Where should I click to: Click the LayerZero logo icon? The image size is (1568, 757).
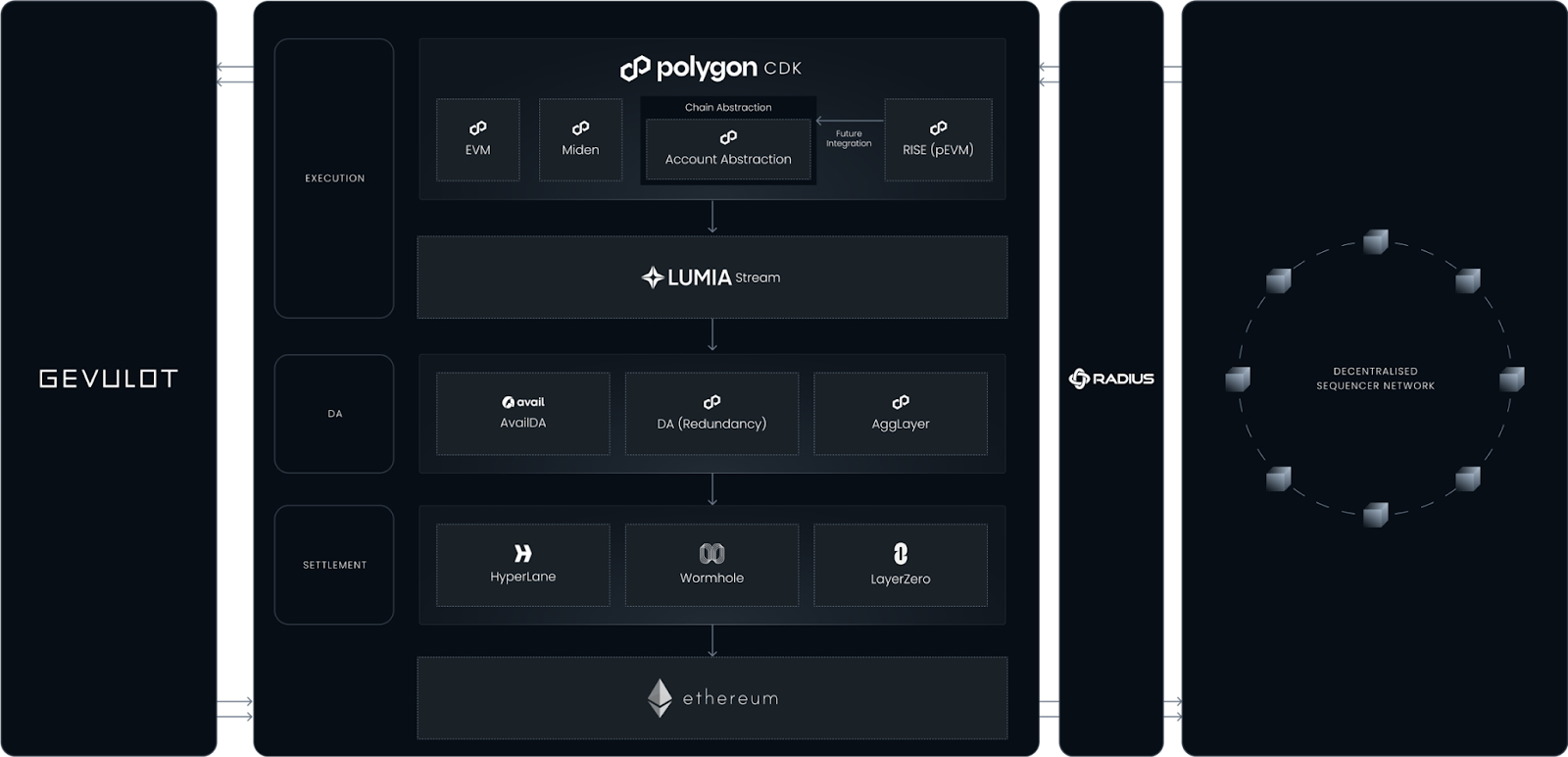click(901, 554)
